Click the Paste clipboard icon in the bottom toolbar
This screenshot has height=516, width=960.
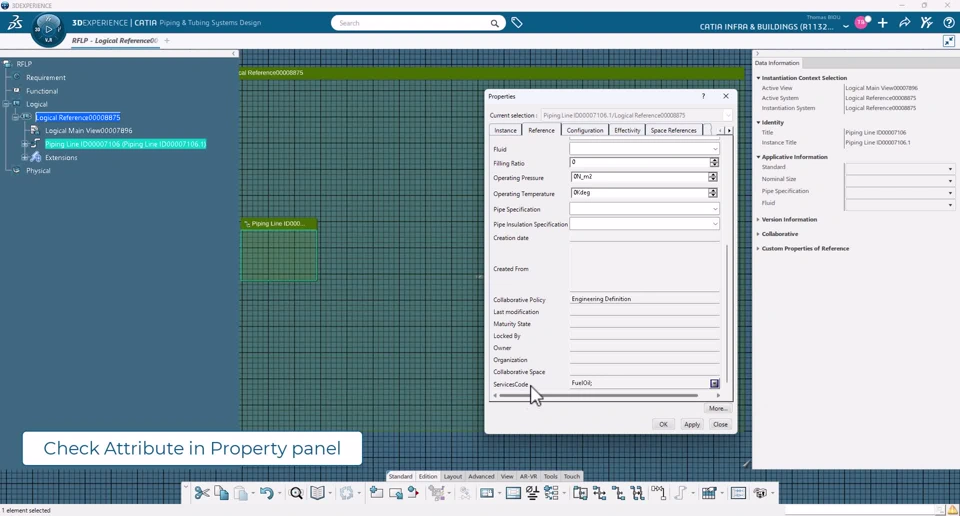241,493
